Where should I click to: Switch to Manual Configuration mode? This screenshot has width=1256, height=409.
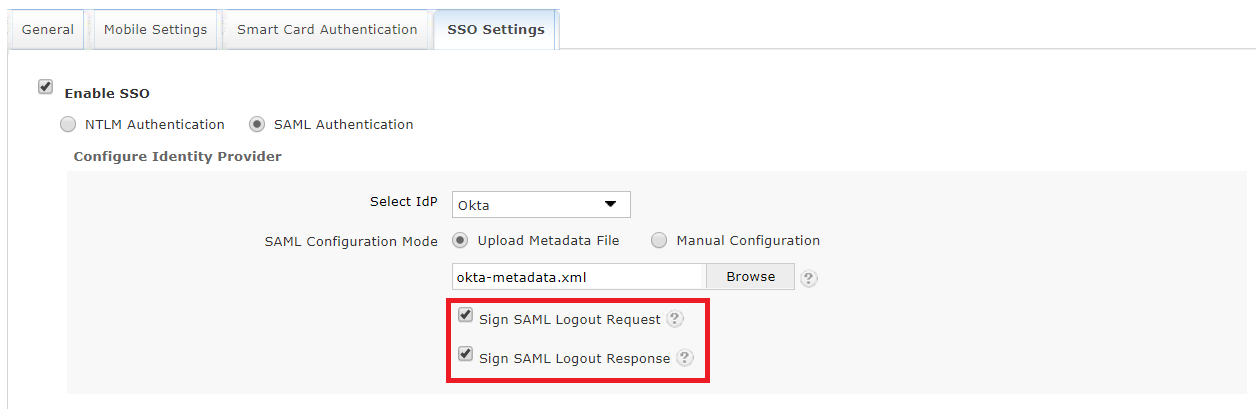[660, 240]
